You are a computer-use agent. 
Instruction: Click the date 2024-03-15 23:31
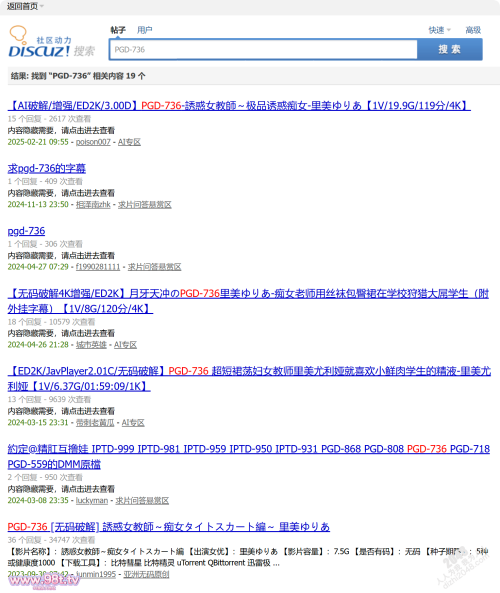[x=38, y=423]
